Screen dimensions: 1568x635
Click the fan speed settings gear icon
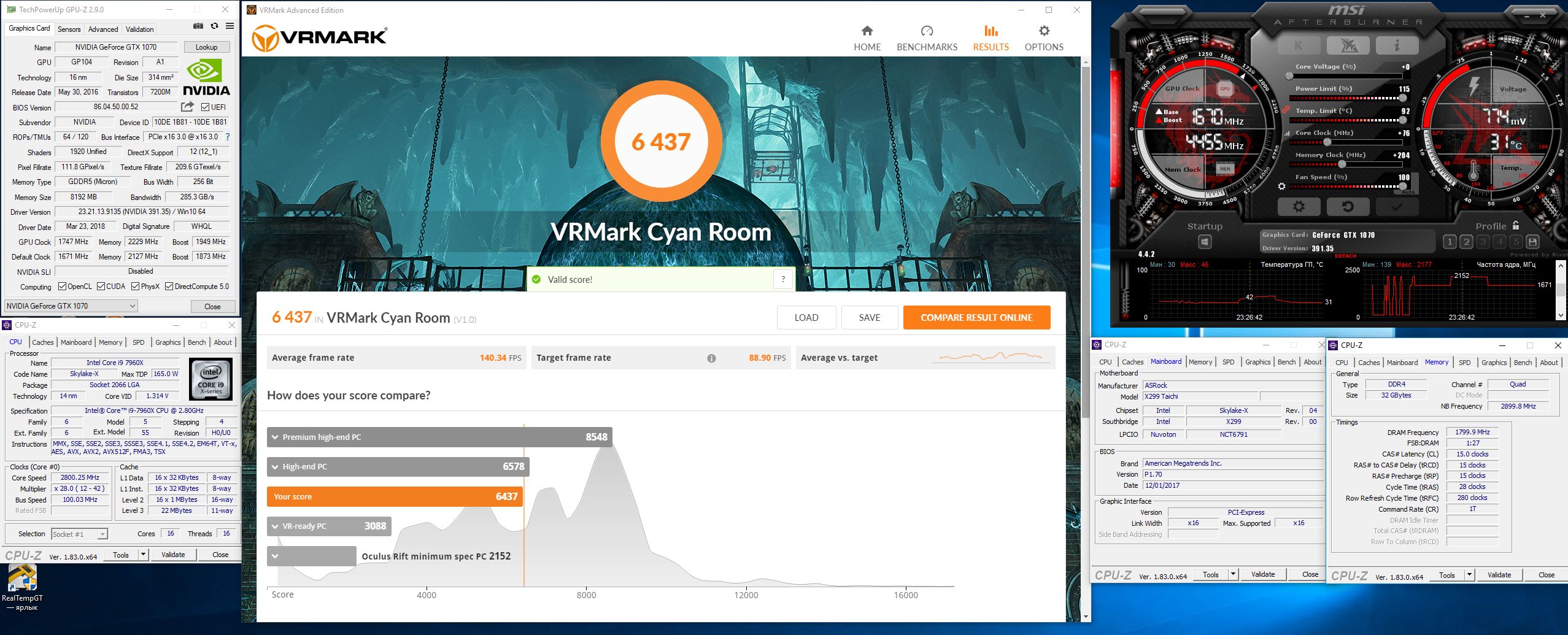[1281, 187]
